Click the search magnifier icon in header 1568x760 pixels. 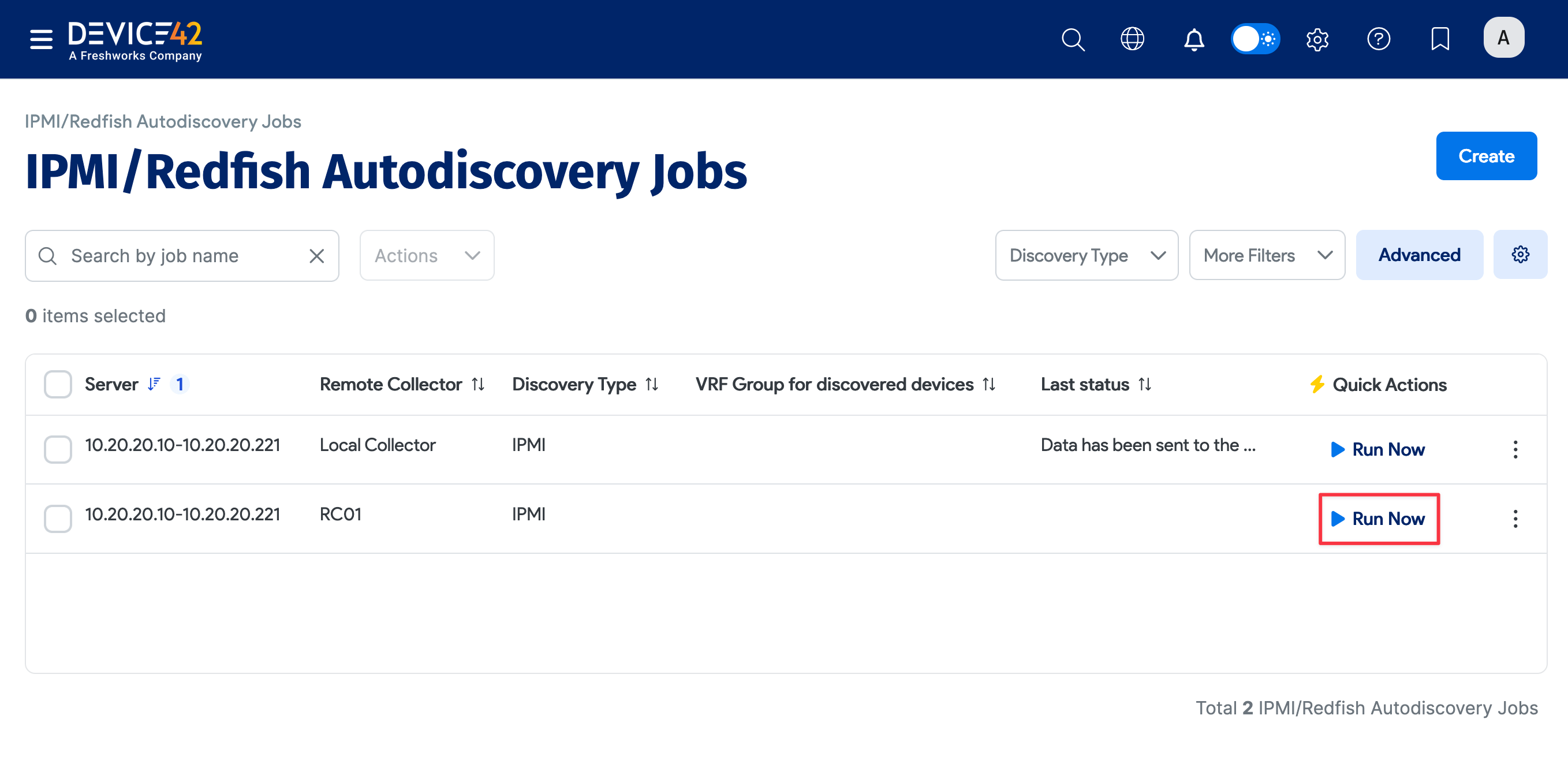click(1073, 39)
